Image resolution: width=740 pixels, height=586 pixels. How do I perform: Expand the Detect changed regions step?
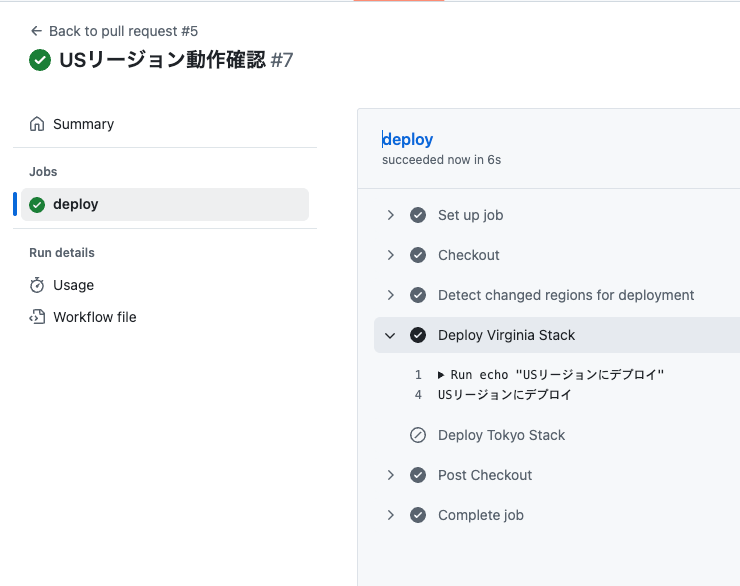[391, 295]
